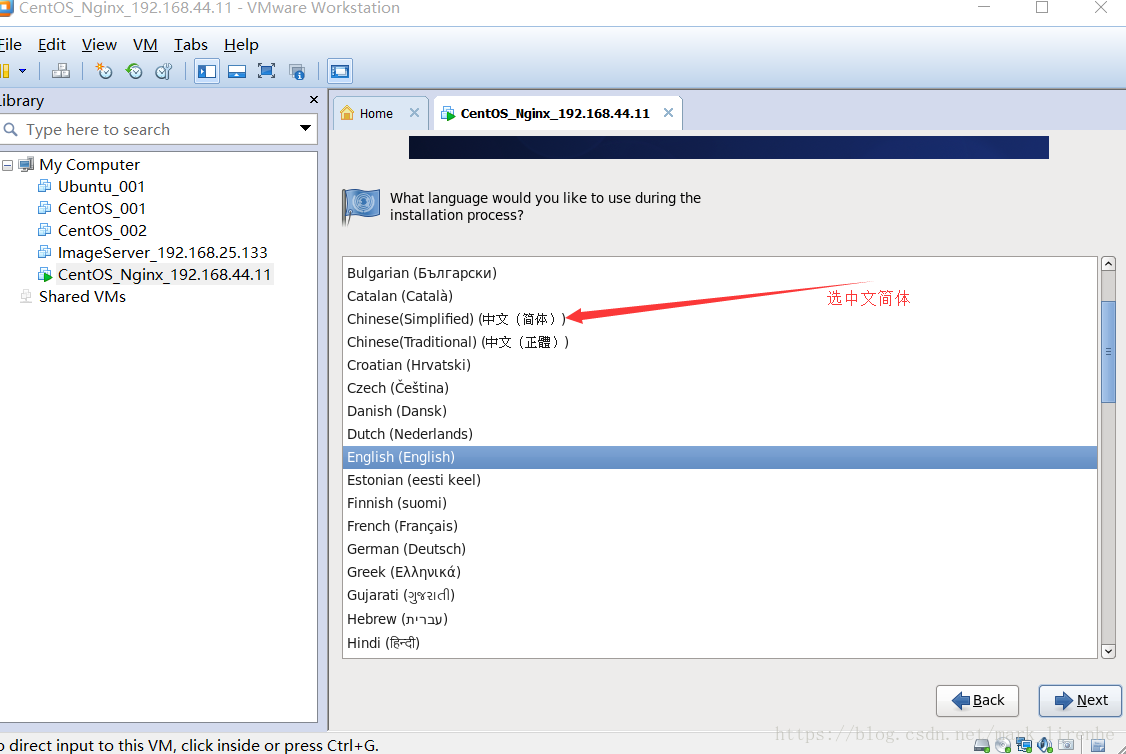Click the printer status bar icon
Image resolution: width=1126 pixels, height=754 pixels.
pos(1066,745)
